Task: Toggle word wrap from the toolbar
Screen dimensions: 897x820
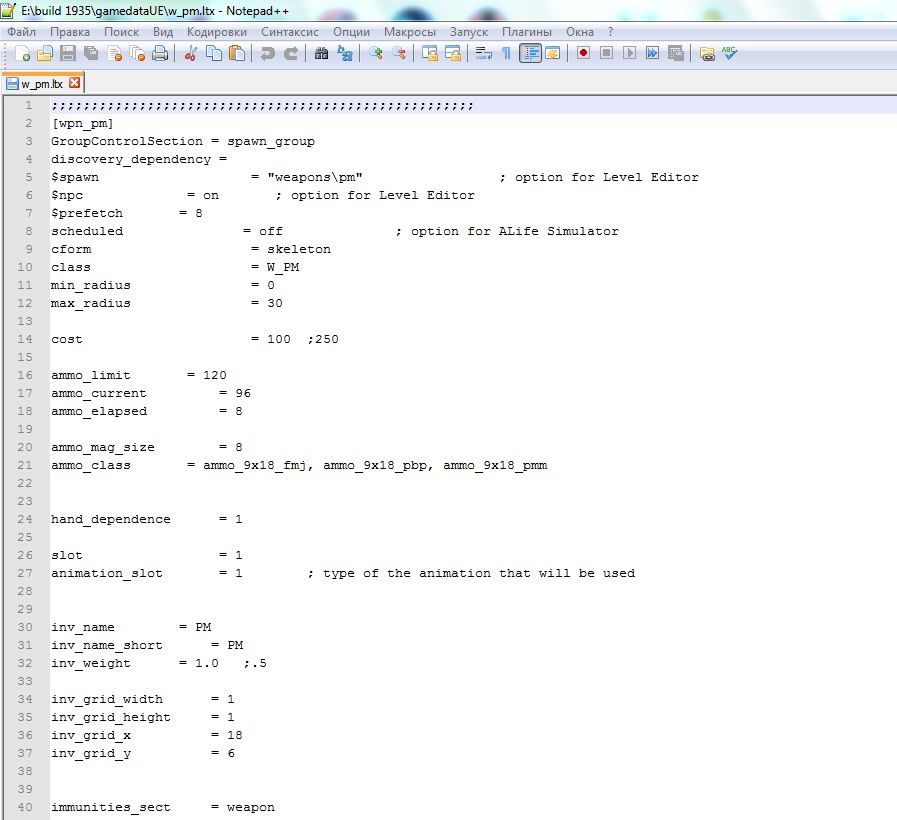Action: click(x=483, y=54)
